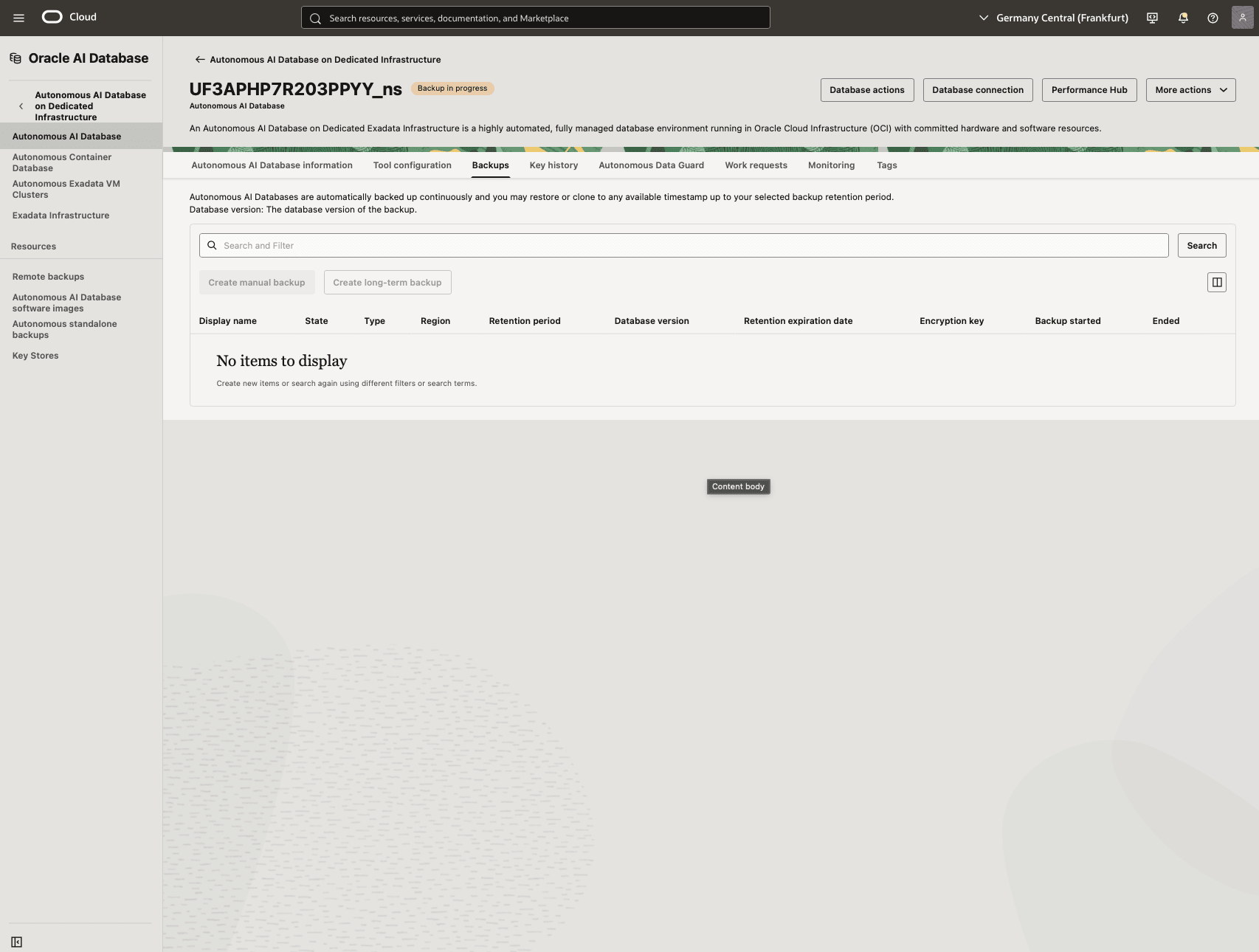This screenshot has width=1259, height=952.
Task: Click the Region column header
Action: click(x=435, y=321)
